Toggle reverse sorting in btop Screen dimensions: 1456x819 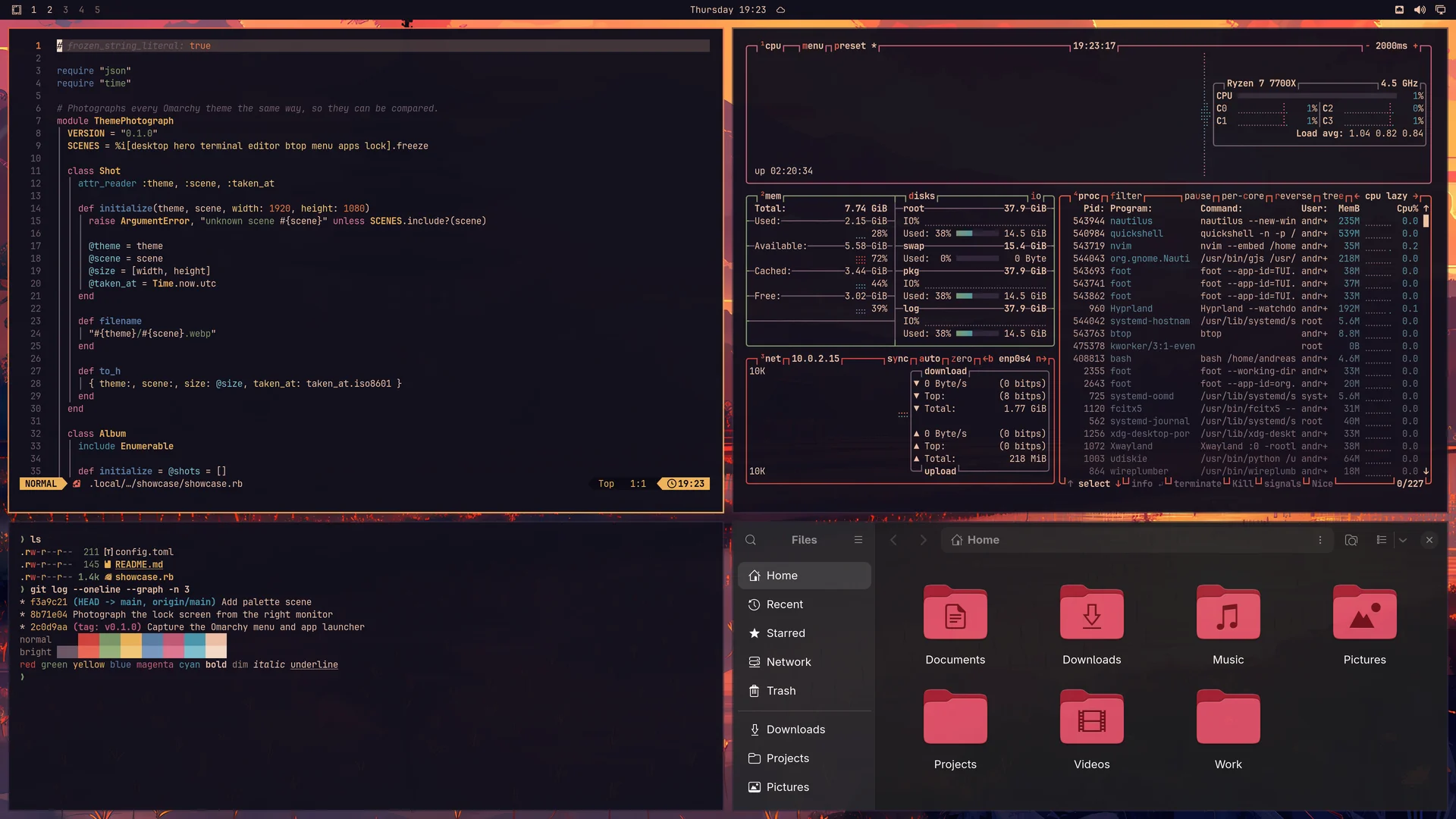(1293, 196)
